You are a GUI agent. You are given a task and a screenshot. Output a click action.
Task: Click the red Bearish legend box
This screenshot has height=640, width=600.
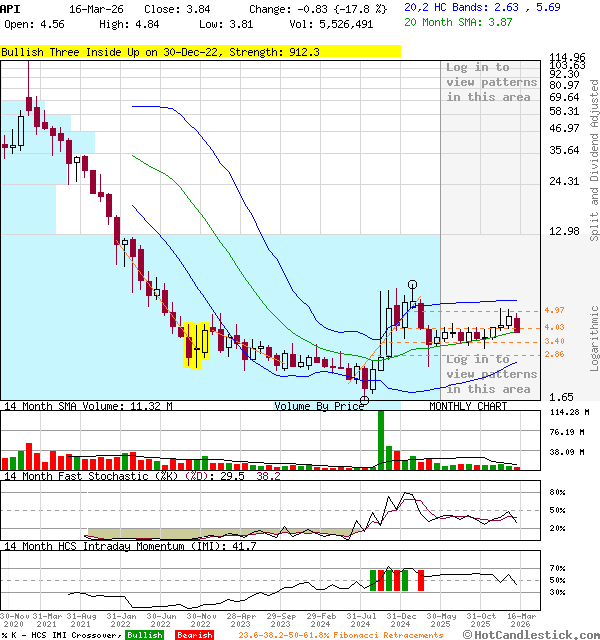pos(194,635)
